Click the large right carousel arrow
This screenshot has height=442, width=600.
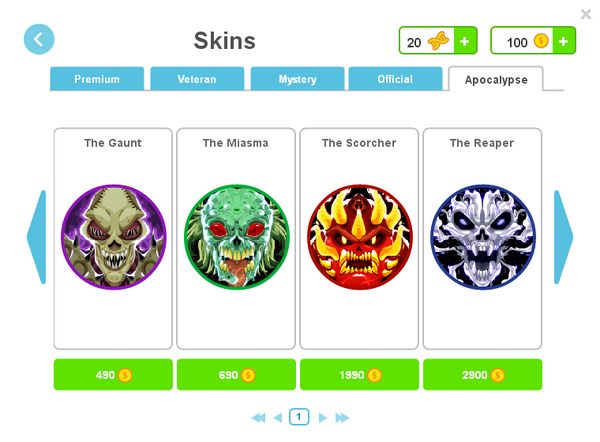pos(563,237)
